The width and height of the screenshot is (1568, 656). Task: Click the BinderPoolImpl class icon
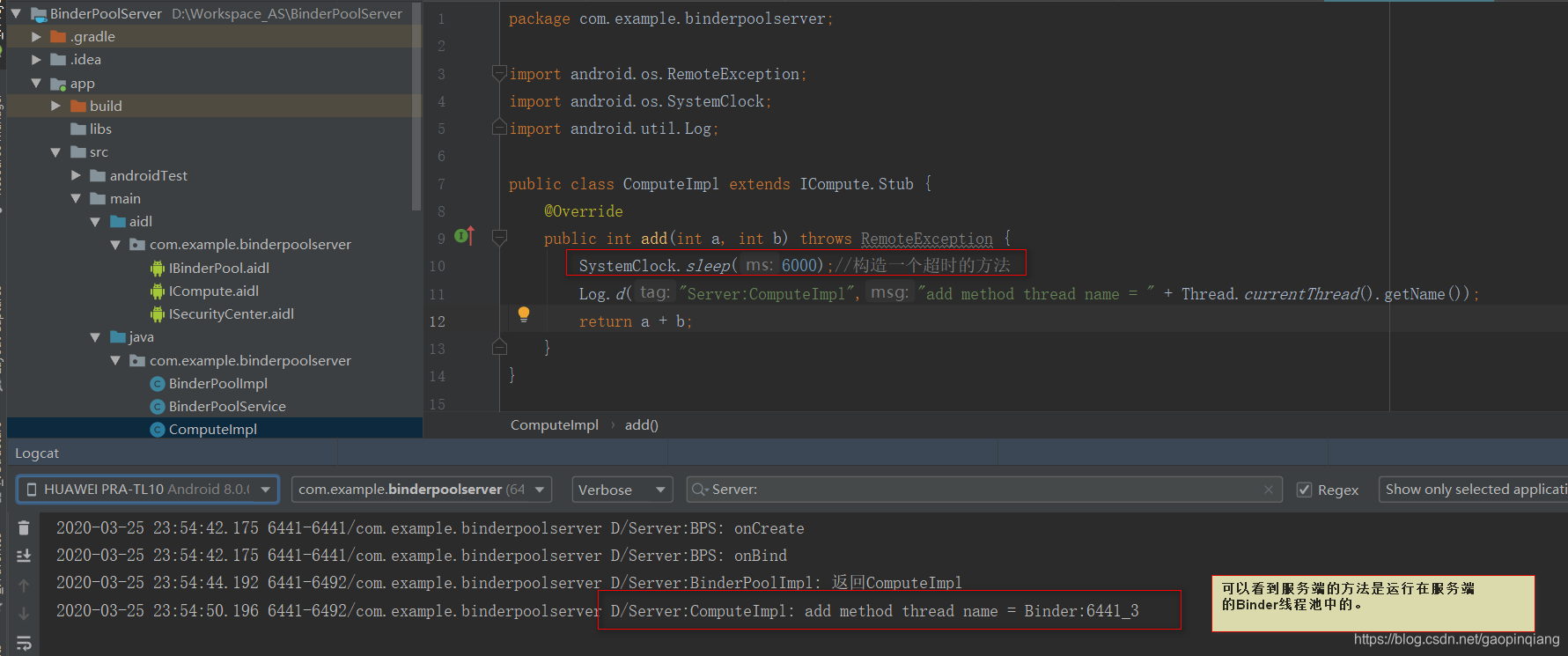pyautogui.click(x=158, y=384)
